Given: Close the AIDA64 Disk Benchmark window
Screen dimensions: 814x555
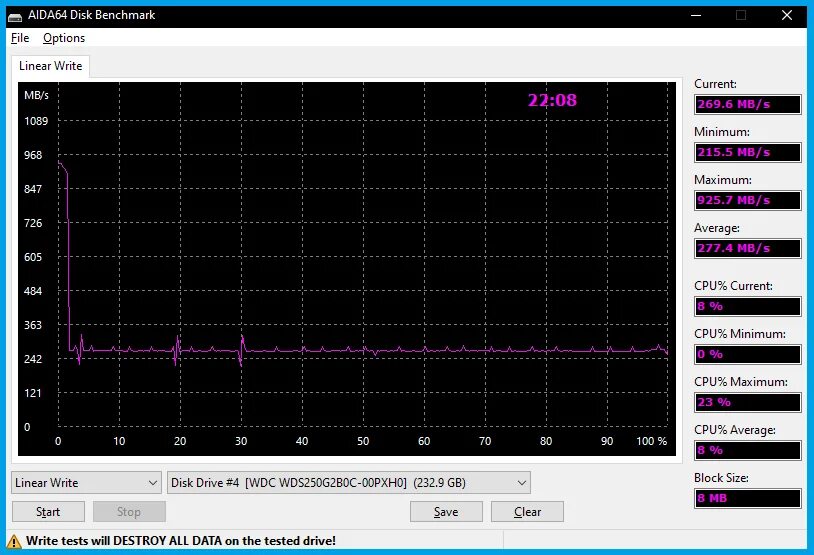Looking at the screenshot, I should pyautogui.click(x=787, y=16).
